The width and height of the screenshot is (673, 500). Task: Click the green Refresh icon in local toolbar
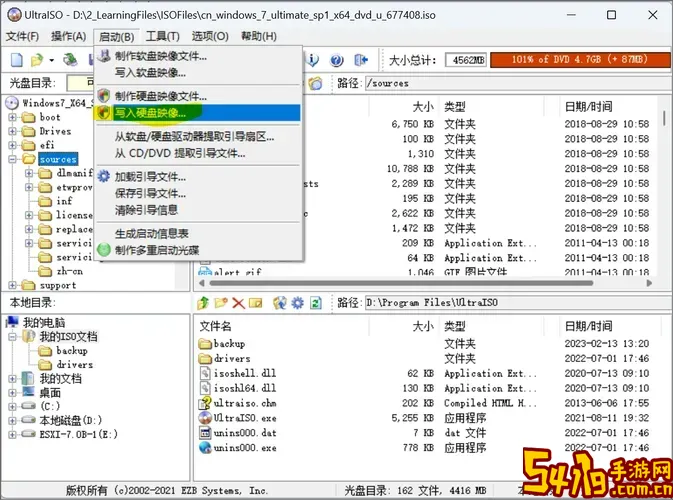point(315,303)
